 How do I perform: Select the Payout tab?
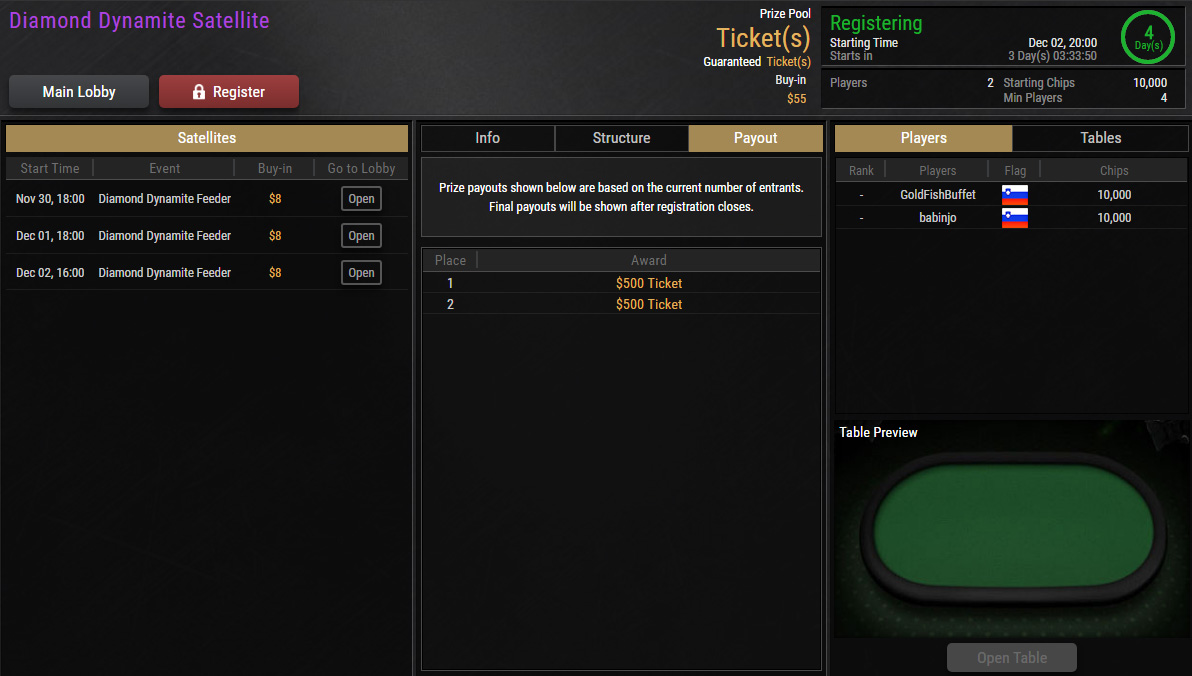click(x=756, y=138)
